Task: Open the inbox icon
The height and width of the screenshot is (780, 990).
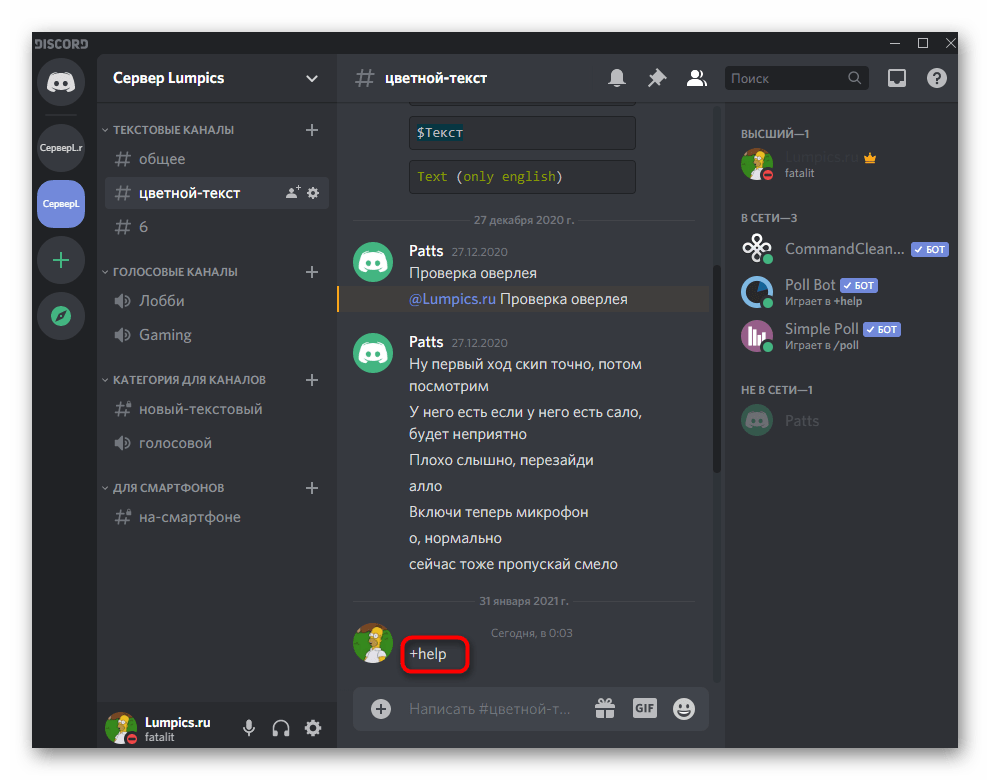Action: pyautogui.click(x=897, y=78)
